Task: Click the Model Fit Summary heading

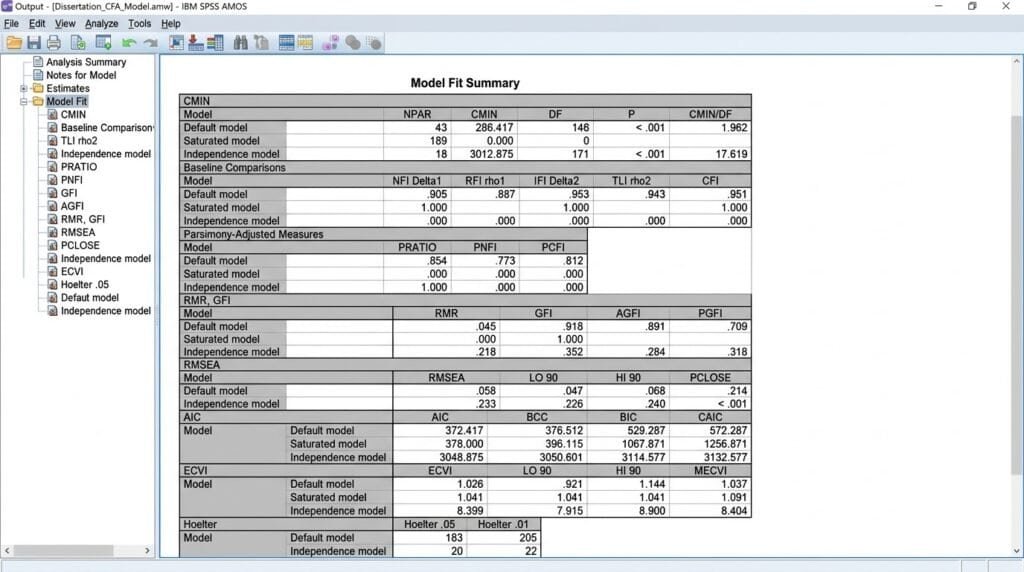Action: [x=465, y=83]
